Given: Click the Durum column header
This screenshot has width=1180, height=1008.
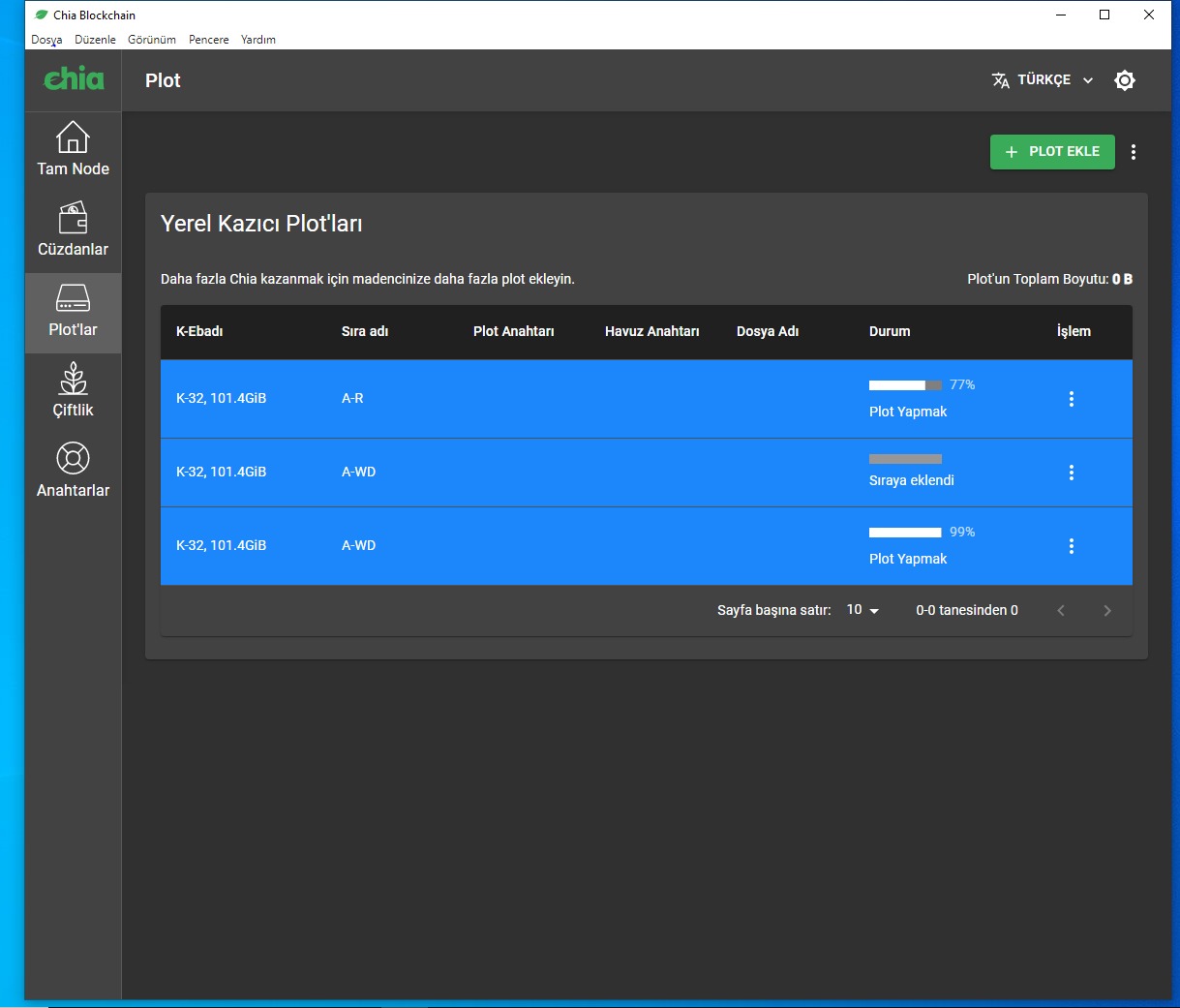Looking at the screenshot, I should tap(890, 331).
